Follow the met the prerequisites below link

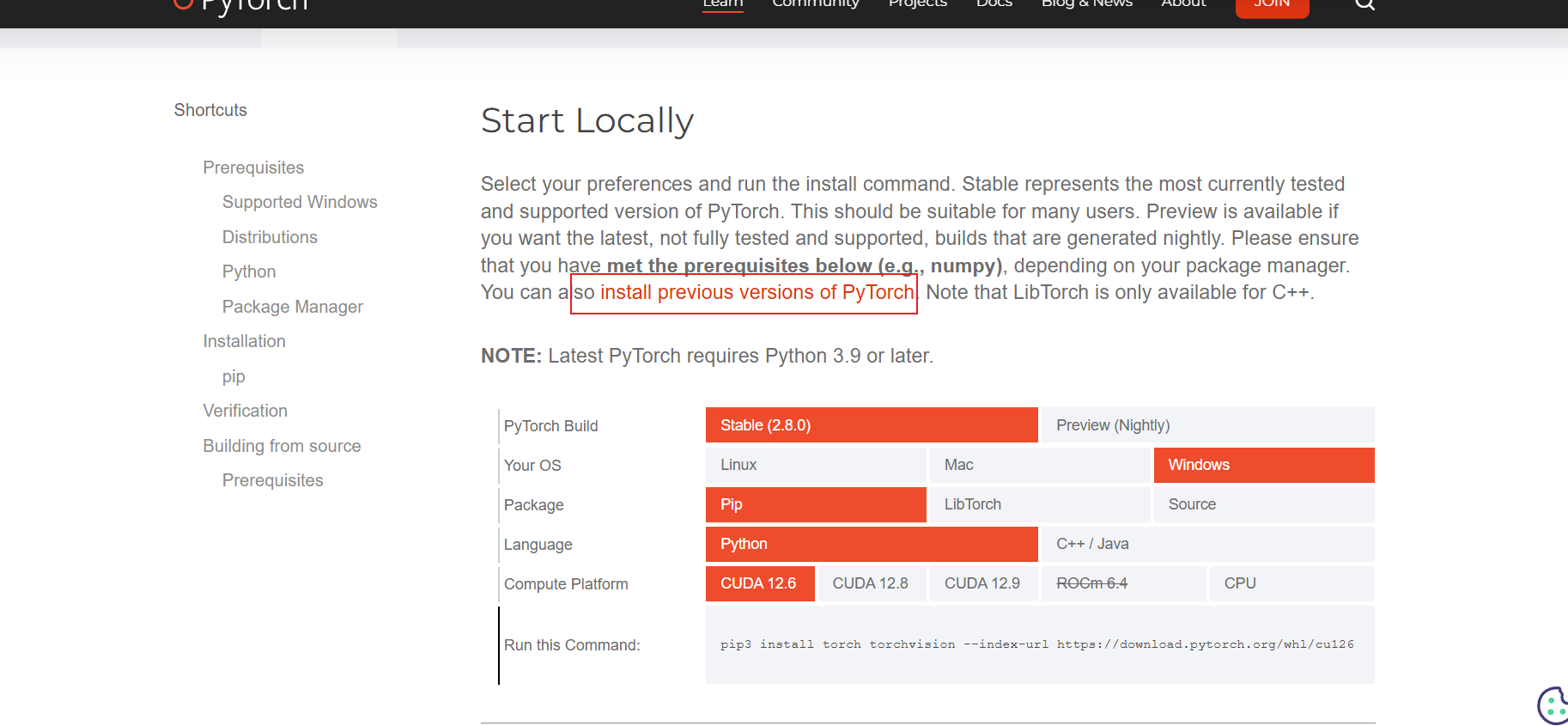tap(805, 265)
